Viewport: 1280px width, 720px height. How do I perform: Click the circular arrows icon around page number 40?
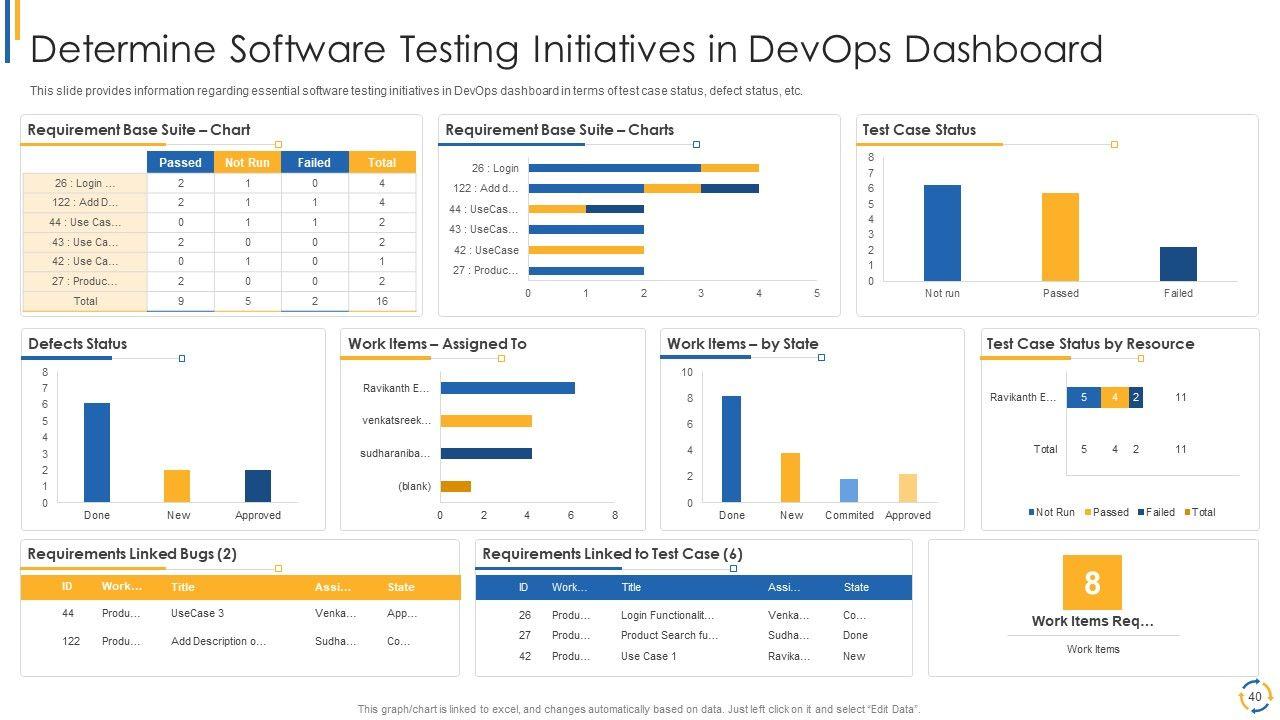pyautogui.click(x=1255, y=696)
